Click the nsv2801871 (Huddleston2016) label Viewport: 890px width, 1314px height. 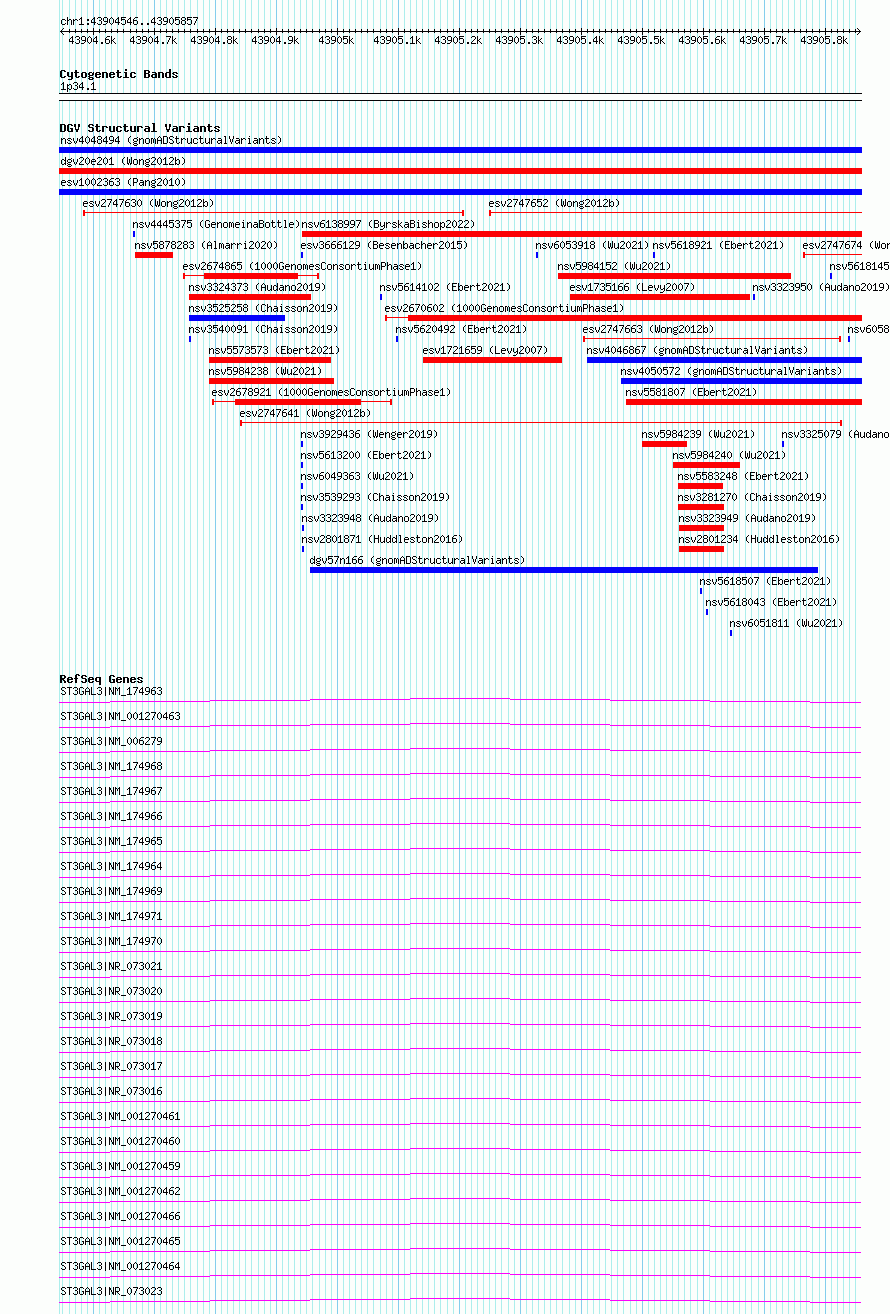pyautogui.click(x=382, y=539)
